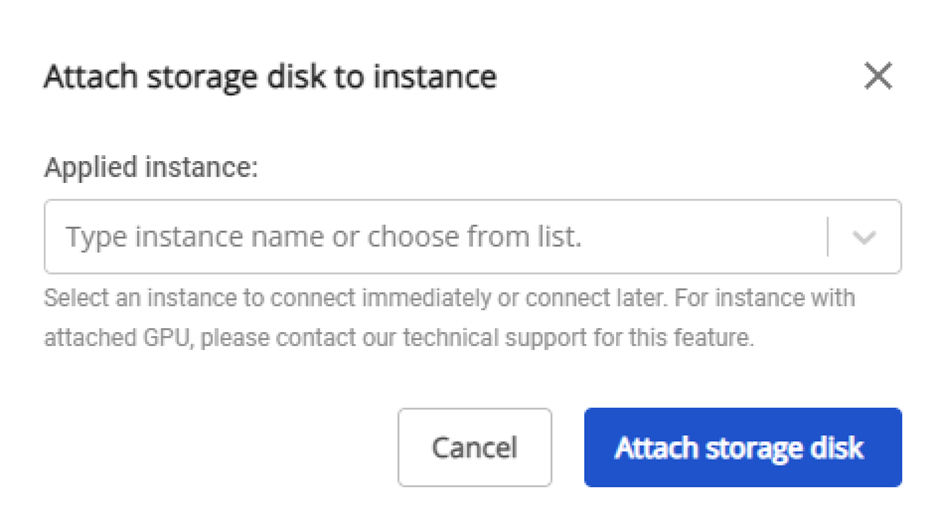Click the down-arrow icon in instance field
This screenshot has width=940, height=525.
(x=864, y=238)
